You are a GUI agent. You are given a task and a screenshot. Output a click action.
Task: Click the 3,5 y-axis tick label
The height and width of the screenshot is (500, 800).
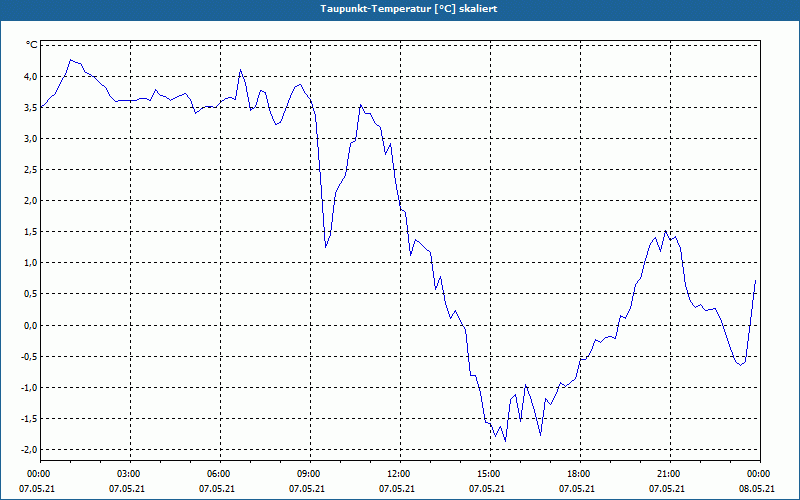tap(30, 108)
